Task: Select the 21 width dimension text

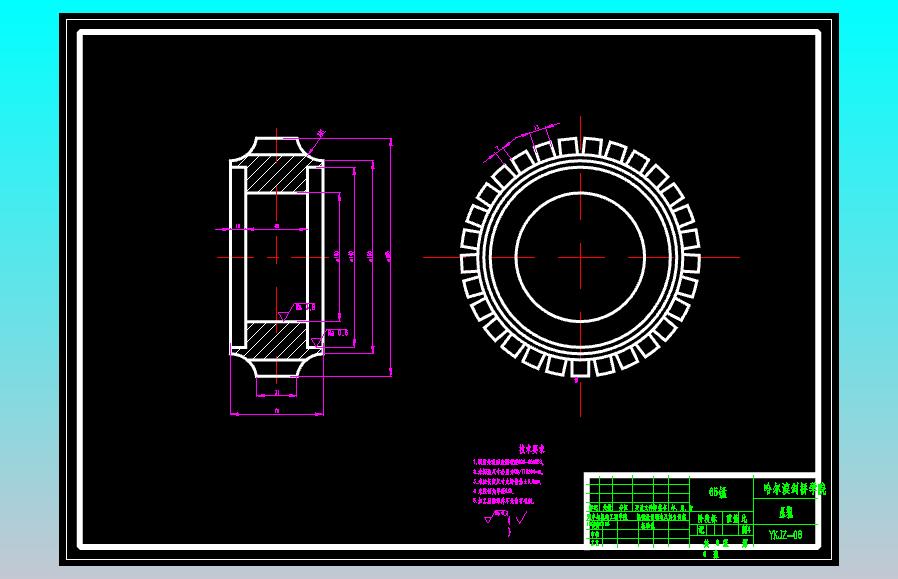Action: coord(277,393)
